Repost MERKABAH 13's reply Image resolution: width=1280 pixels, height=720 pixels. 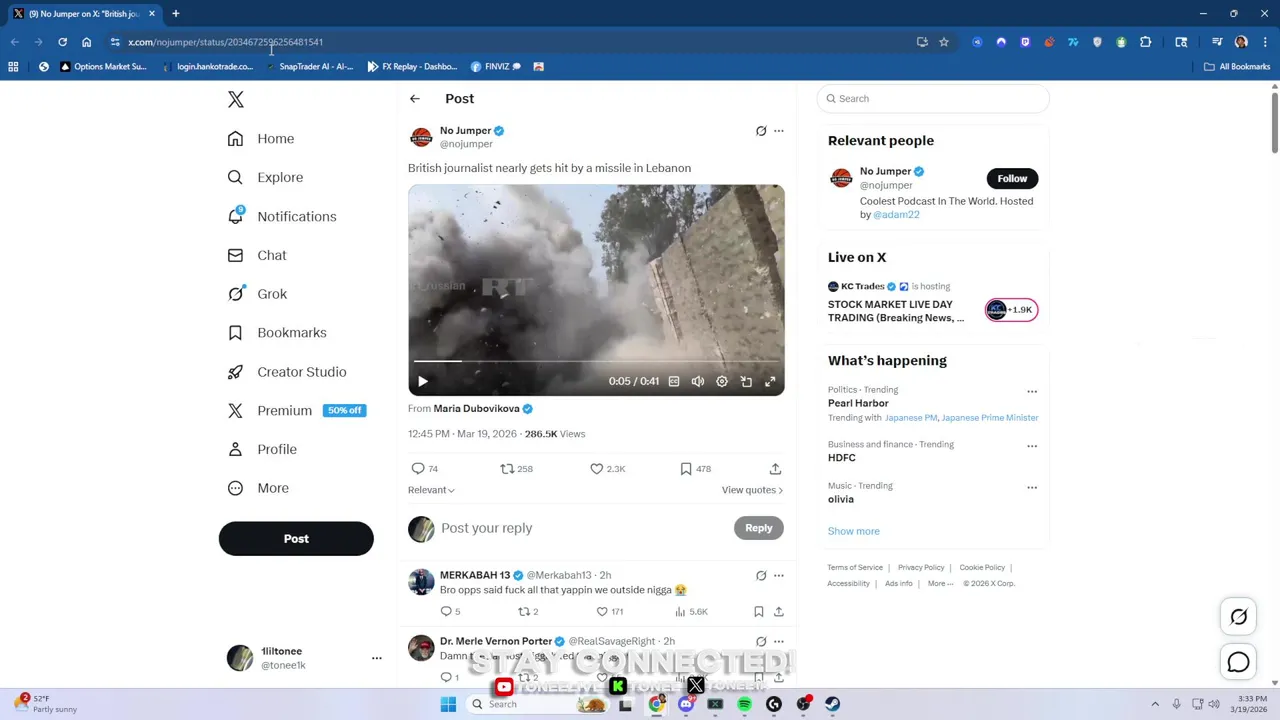(527, 611)
